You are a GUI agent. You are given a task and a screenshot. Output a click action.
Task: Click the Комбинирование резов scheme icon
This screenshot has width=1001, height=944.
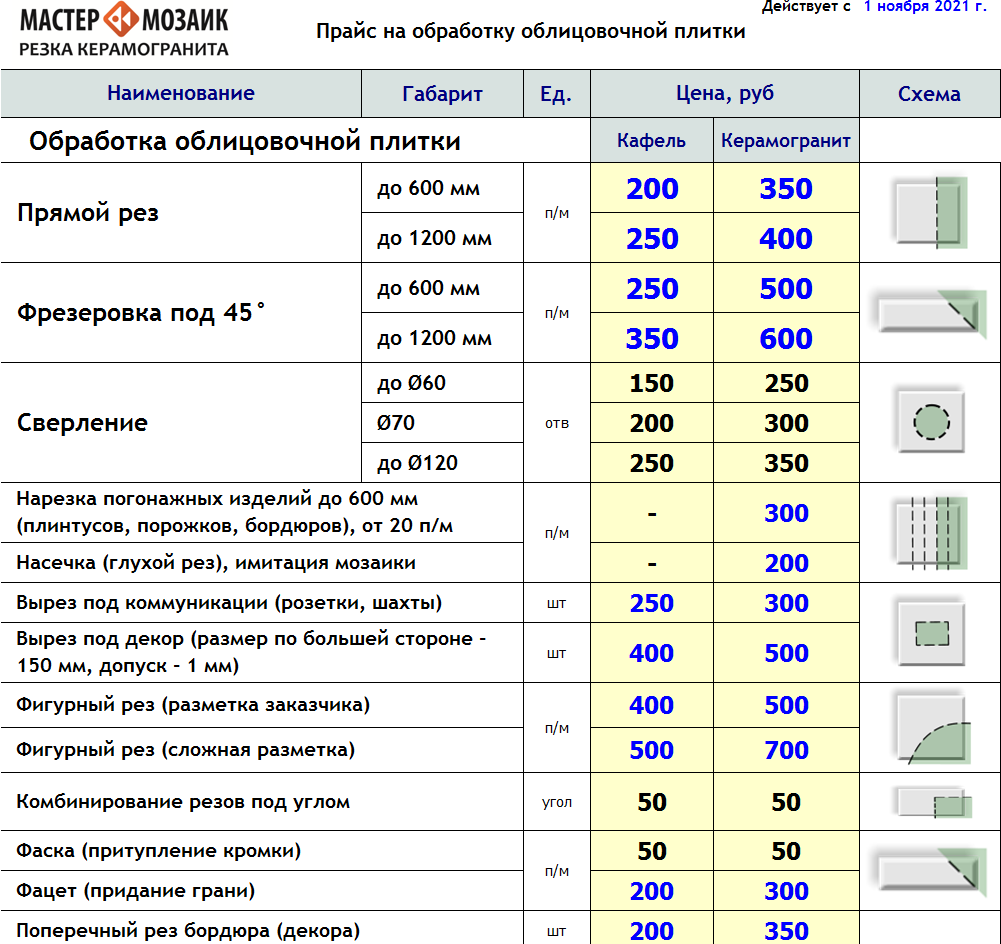click(x=930, y=803)
